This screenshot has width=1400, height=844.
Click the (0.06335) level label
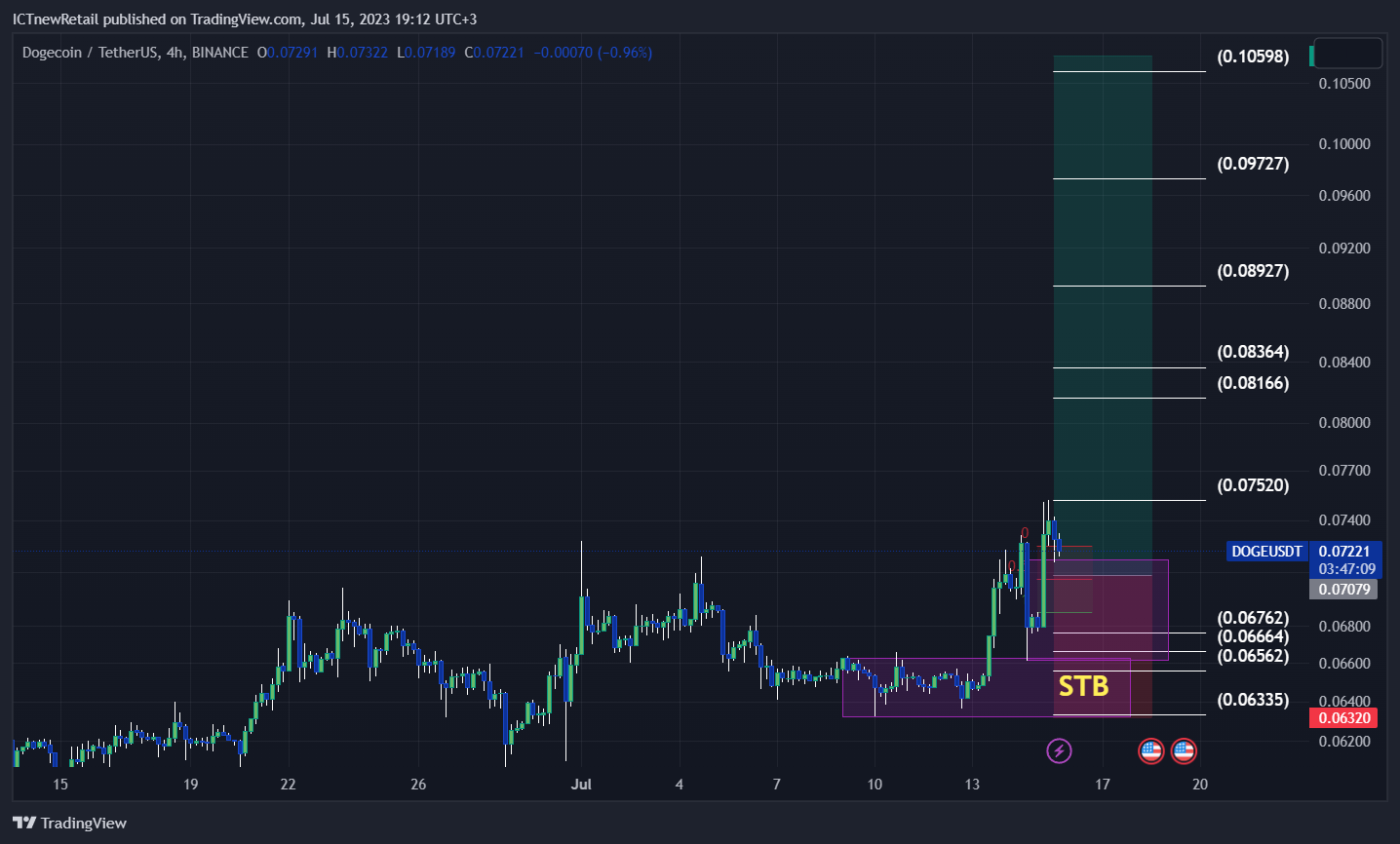click(1253, 700)
